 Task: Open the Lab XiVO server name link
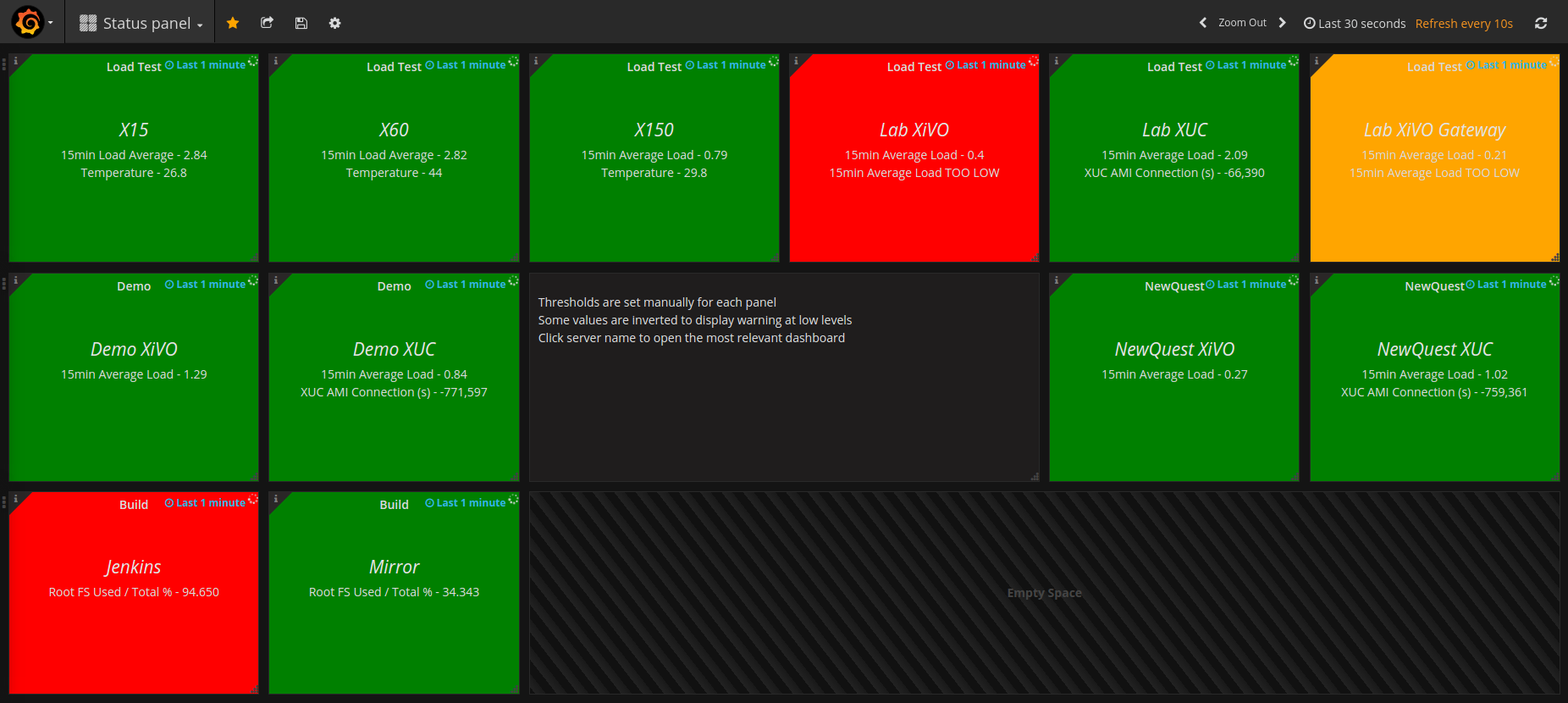[x=914, y=130]
